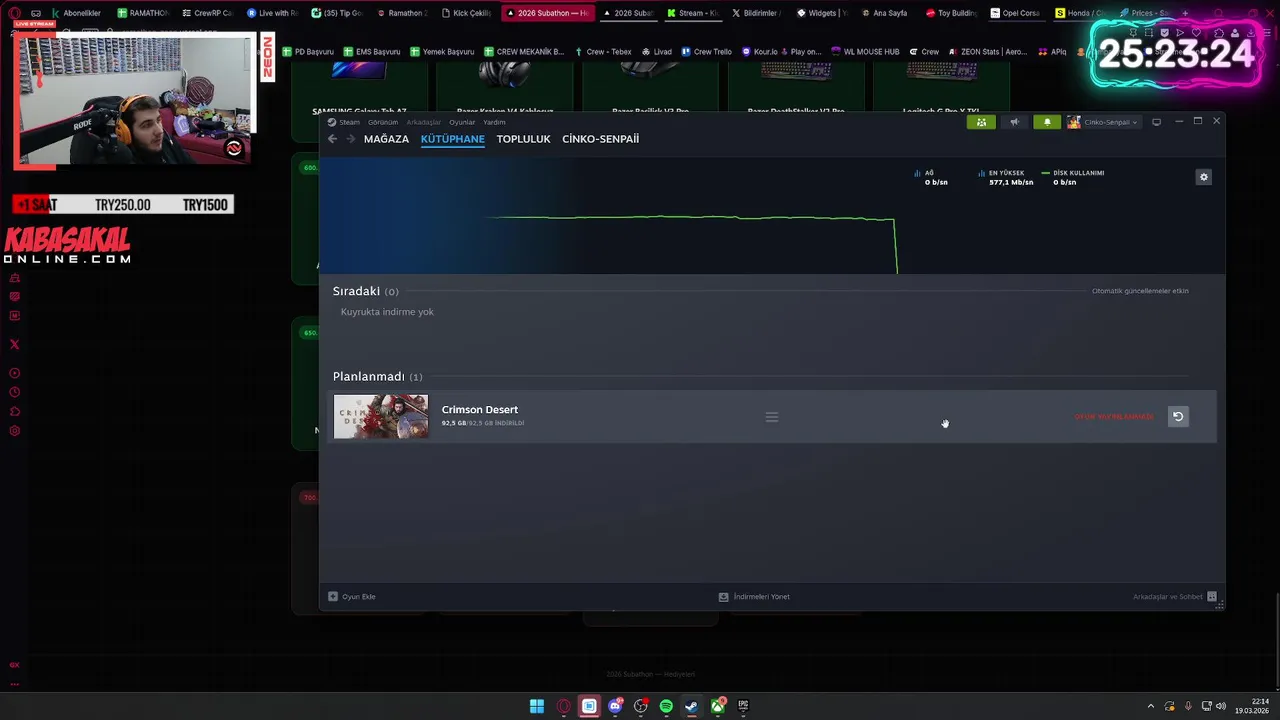The height and width of the screenshot is (720, 1280).
Task: Open the EMS Başvuru bookmark
Action: click(372, 52)
